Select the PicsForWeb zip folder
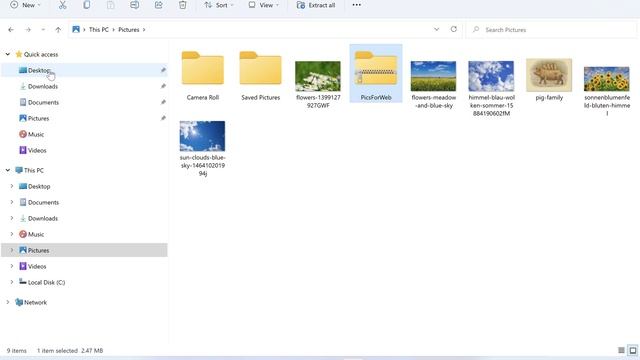Screen dimensions: 640x360 [376, 74]
